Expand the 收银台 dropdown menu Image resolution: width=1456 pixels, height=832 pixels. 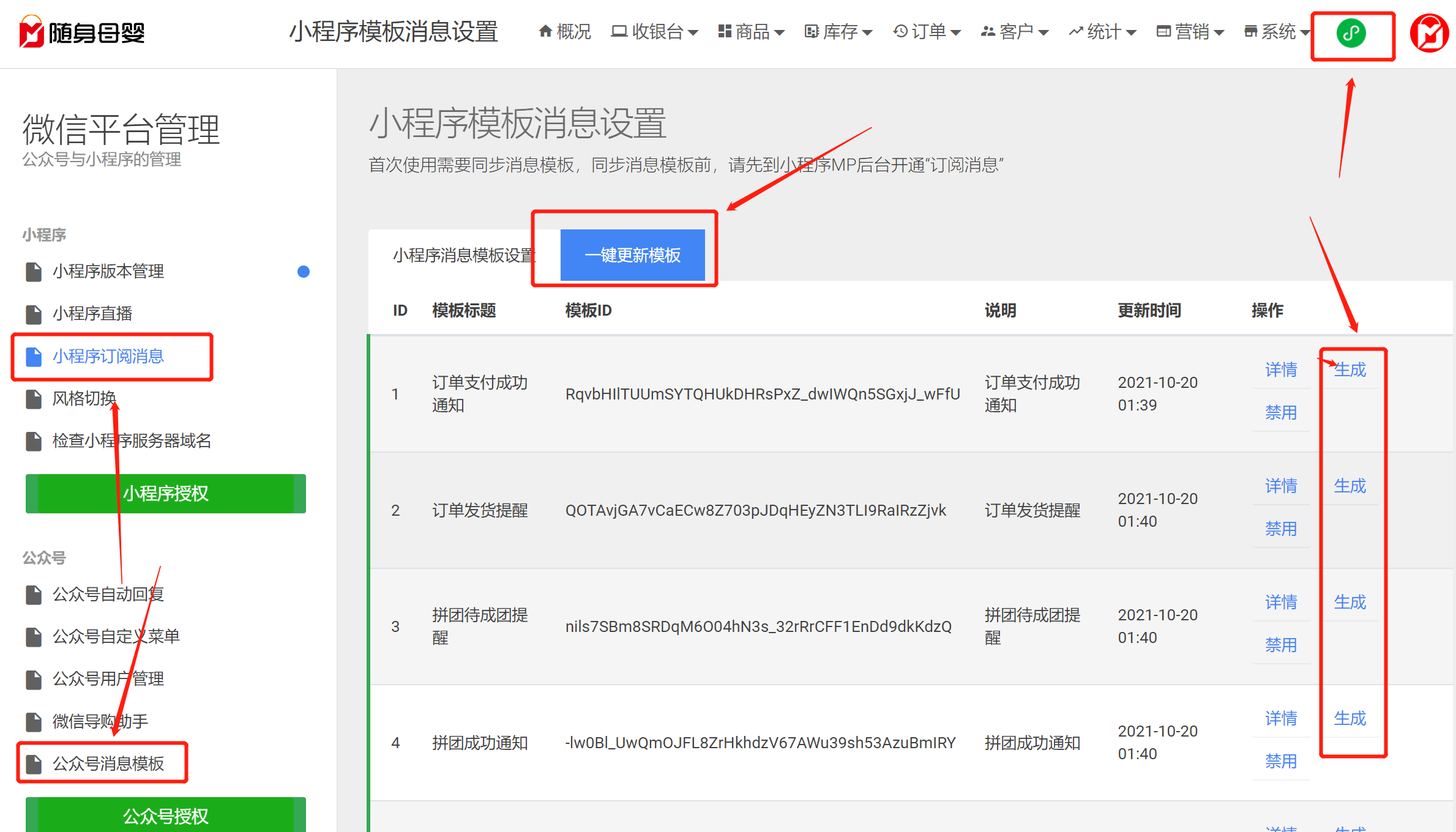pos(654,31)
